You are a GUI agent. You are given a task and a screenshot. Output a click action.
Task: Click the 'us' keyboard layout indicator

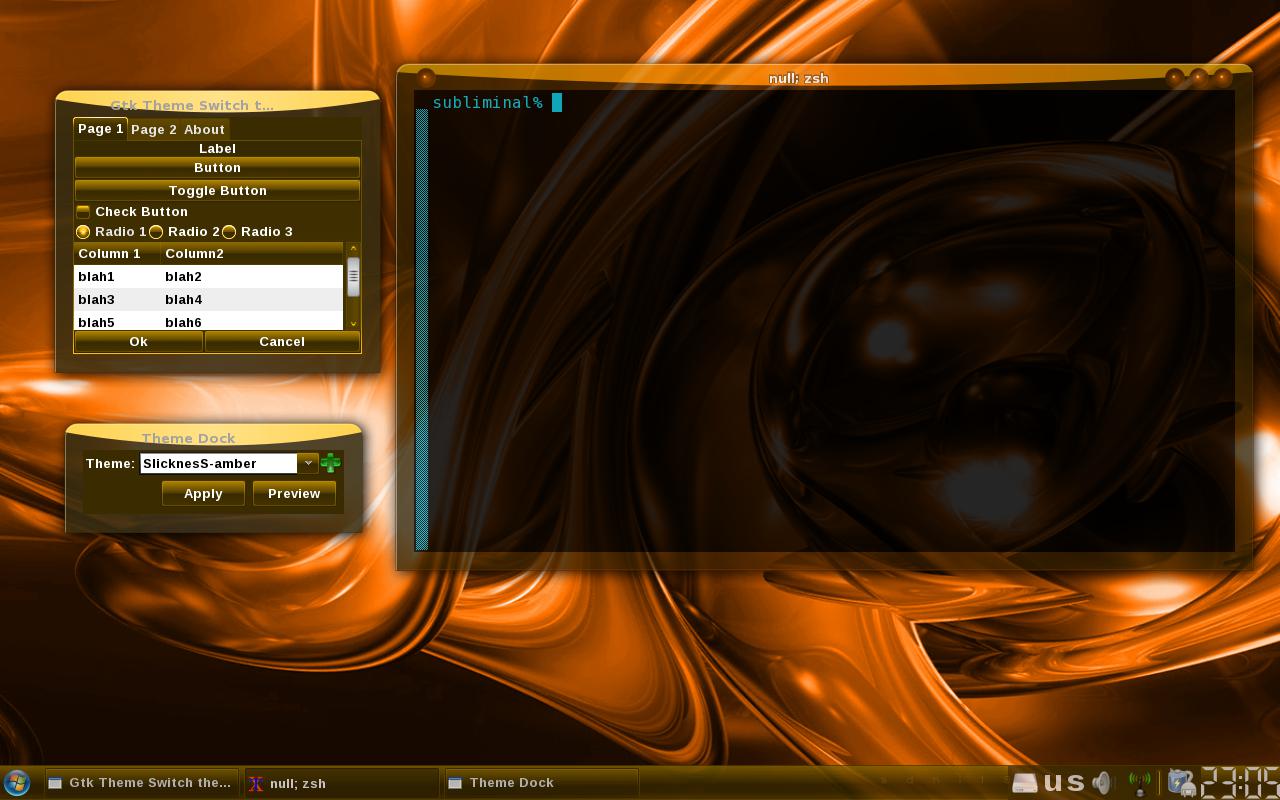[1064, 782]
